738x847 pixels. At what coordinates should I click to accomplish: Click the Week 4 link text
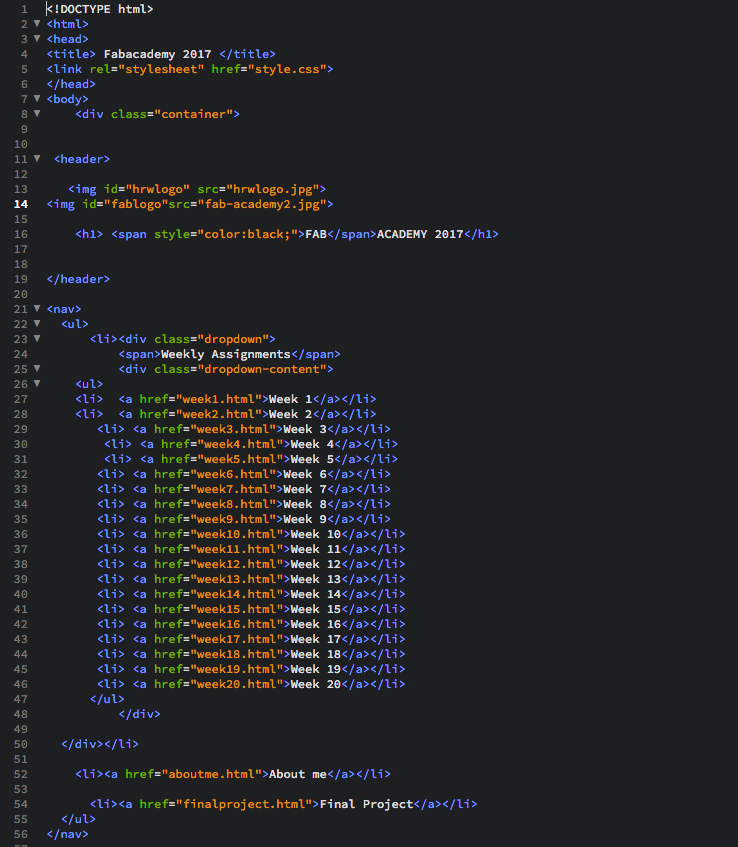coord(312,444)
